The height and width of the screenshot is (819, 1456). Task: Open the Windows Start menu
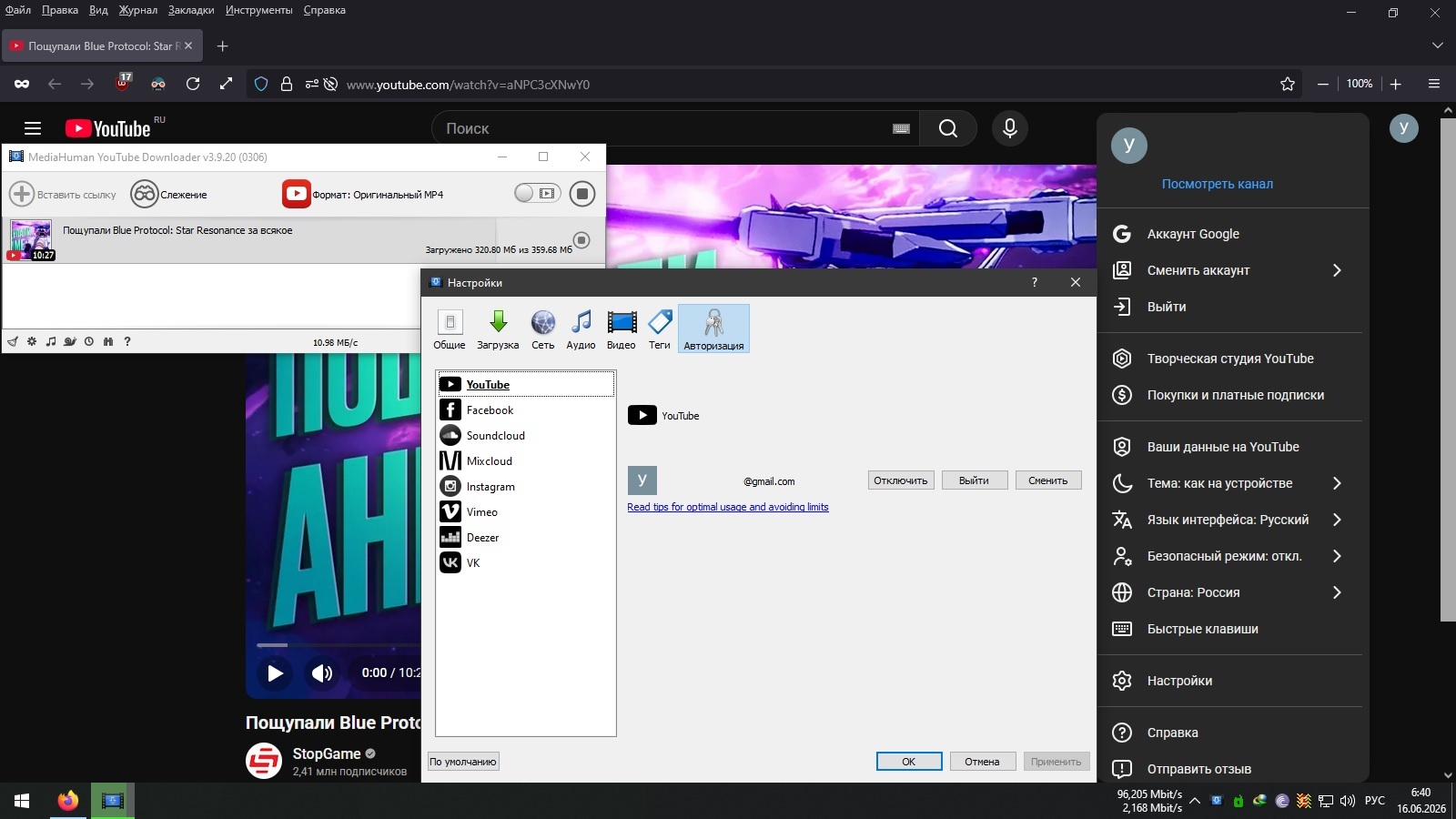[22, 801]
